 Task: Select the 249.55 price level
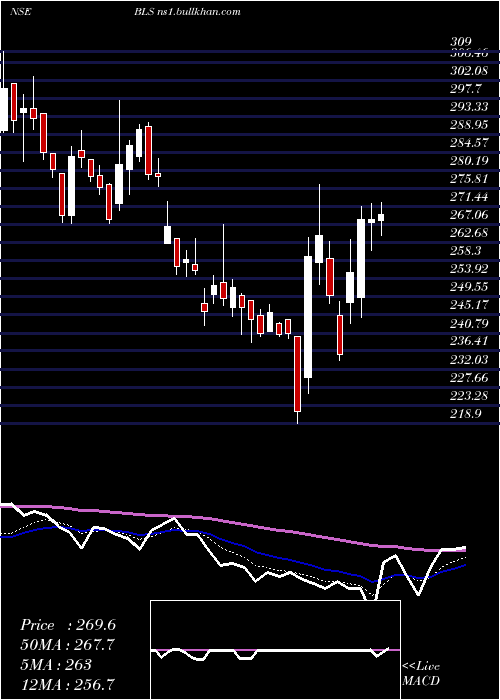click(x=470, y=287)
